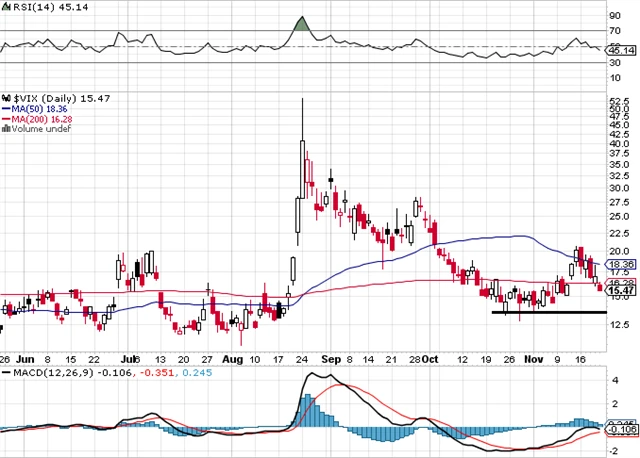This screenshot has height=458, width=640.
Task: Click the Volume undef legend text
Action: coord(40,129)
